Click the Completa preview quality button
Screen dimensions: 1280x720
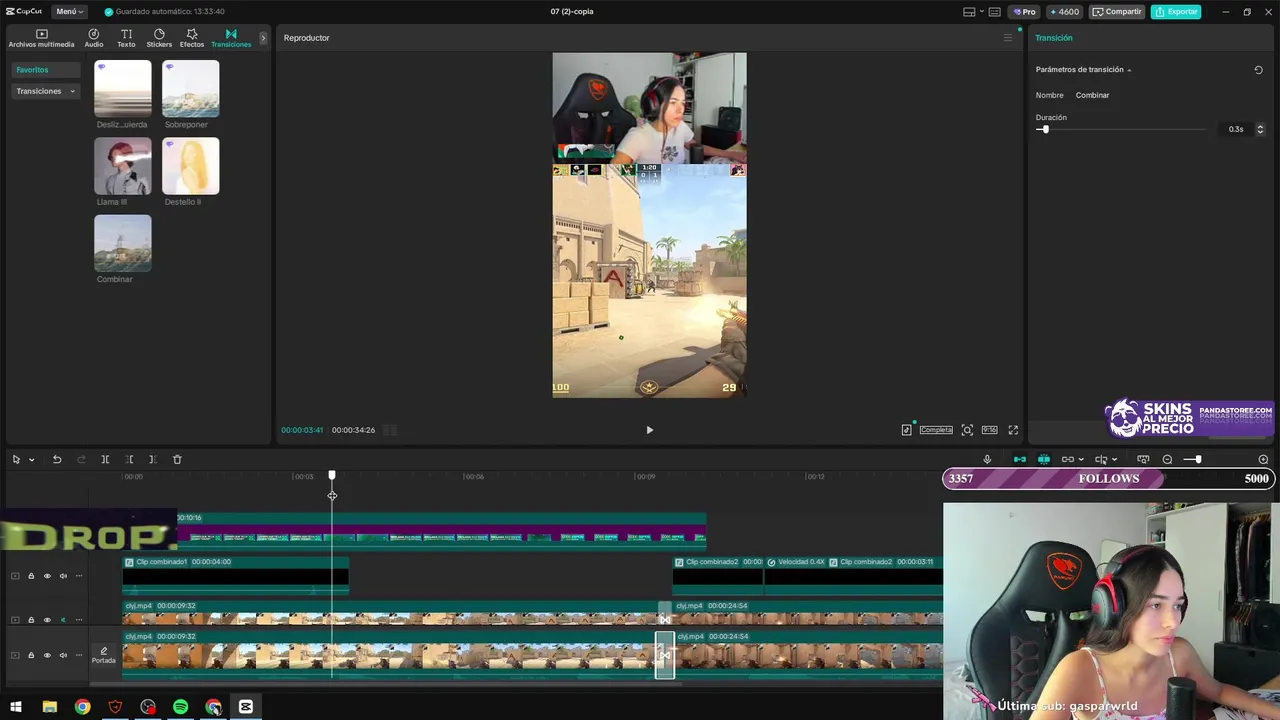[936, 430]
